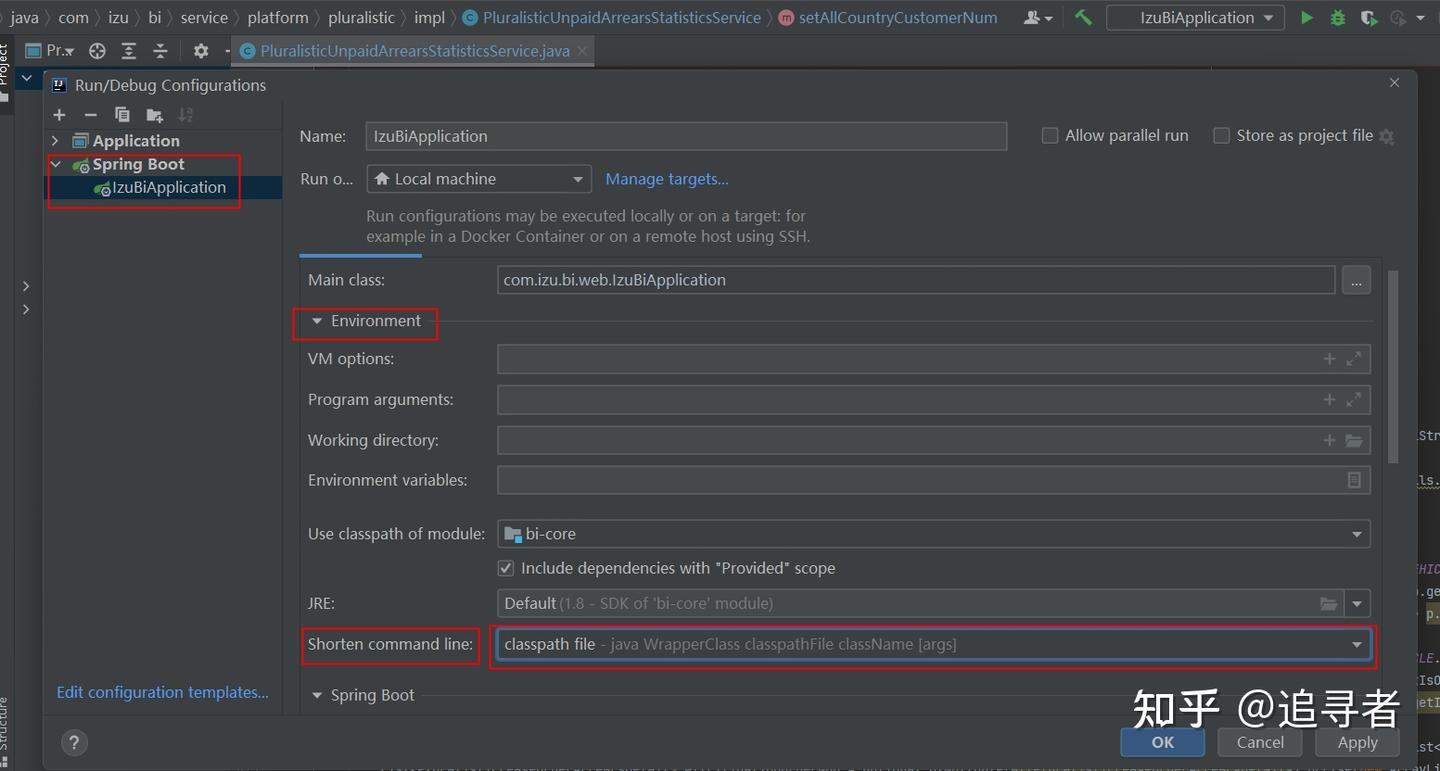Uncheck Include dependencies with Provided scope
The height and width of the screenshot is (771, 1440).
[x=506, y=567]
